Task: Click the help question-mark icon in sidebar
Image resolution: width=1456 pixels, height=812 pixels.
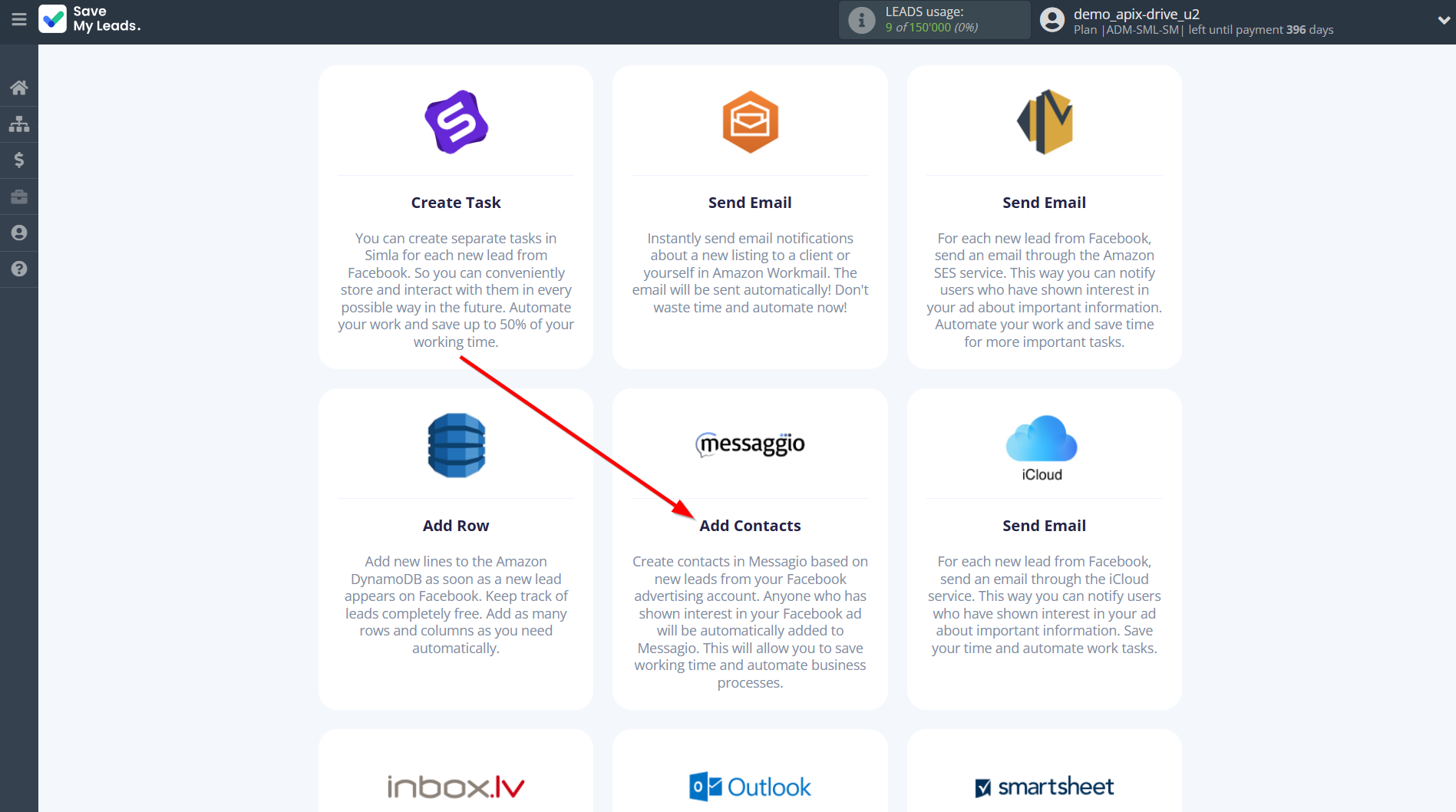Action: [x=18, y=269]
